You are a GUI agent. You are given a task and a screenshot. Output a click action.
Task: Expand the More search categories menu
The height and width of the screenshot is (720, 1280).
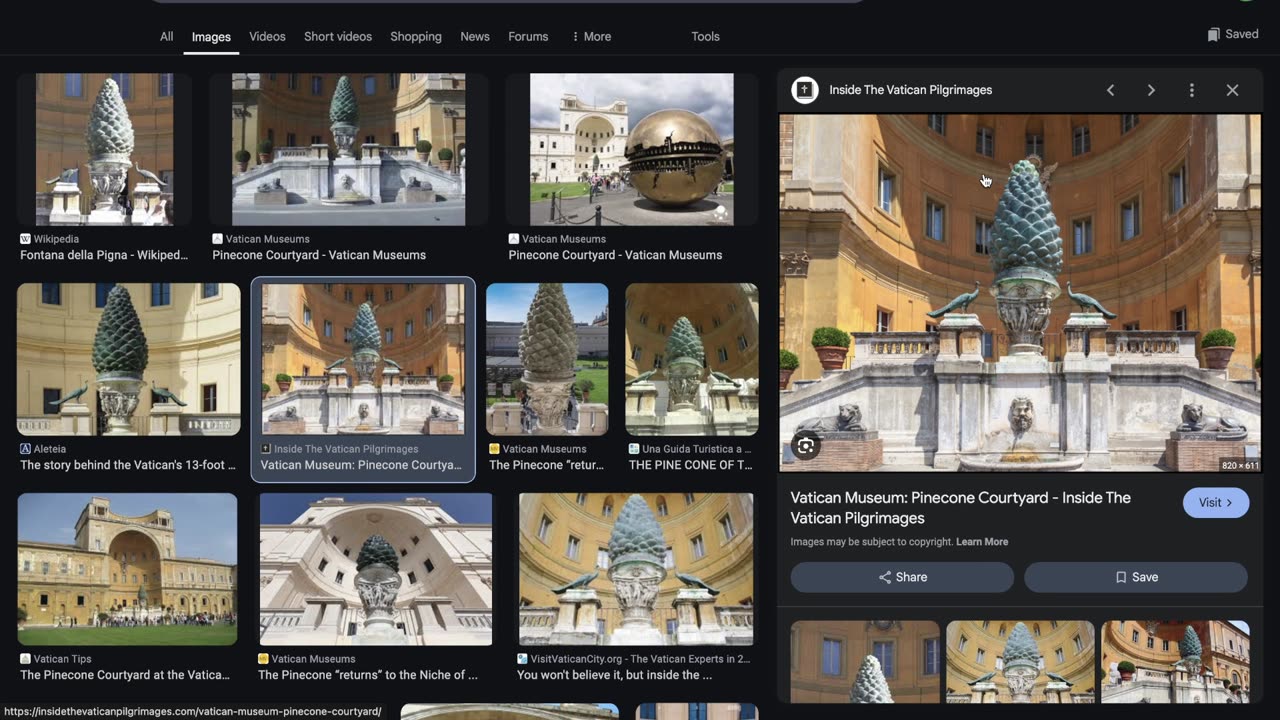(591, 36)
